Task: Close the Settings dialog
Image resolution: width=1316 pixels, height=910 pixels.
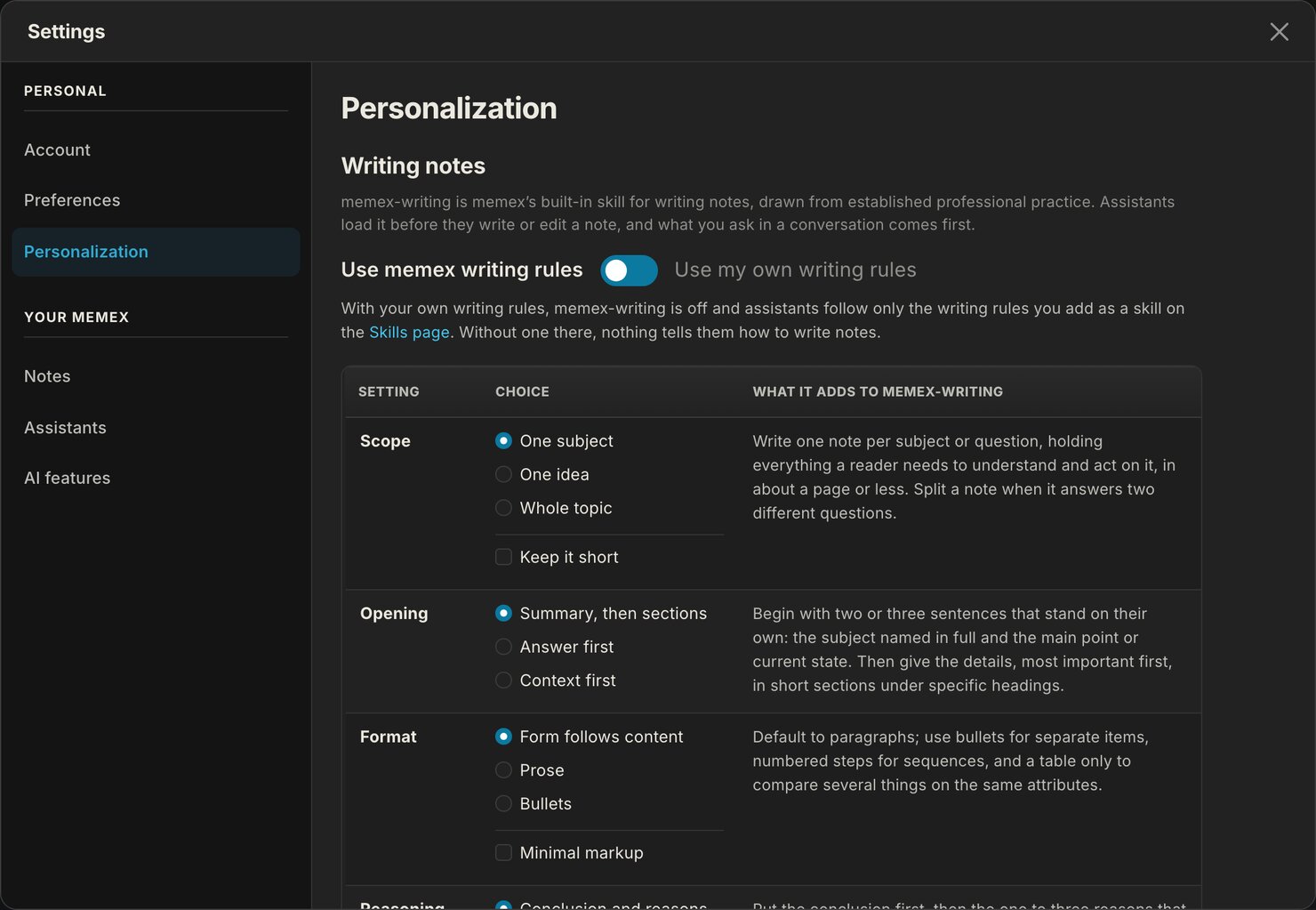Action: pos(1279,32)
